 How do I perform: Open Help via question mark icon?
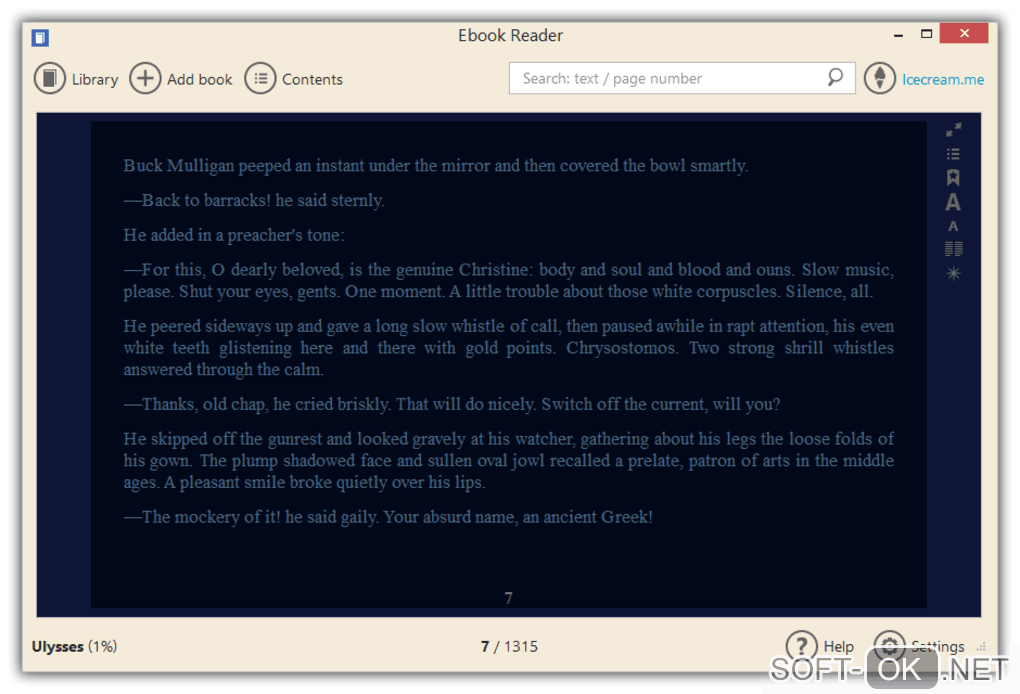pos(801,646)
